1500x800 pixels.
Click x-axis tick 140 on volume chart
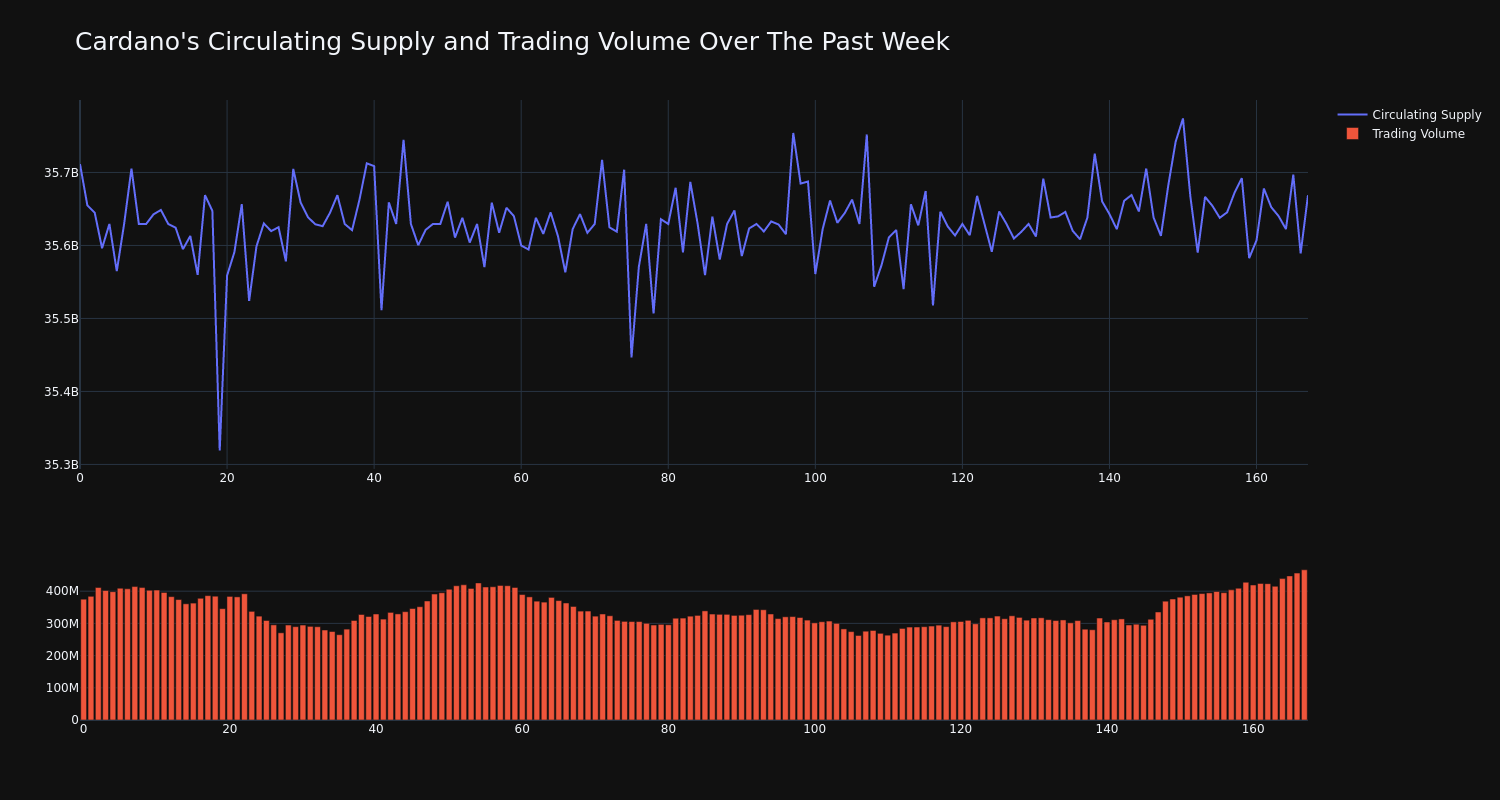tap(1107, 729)
